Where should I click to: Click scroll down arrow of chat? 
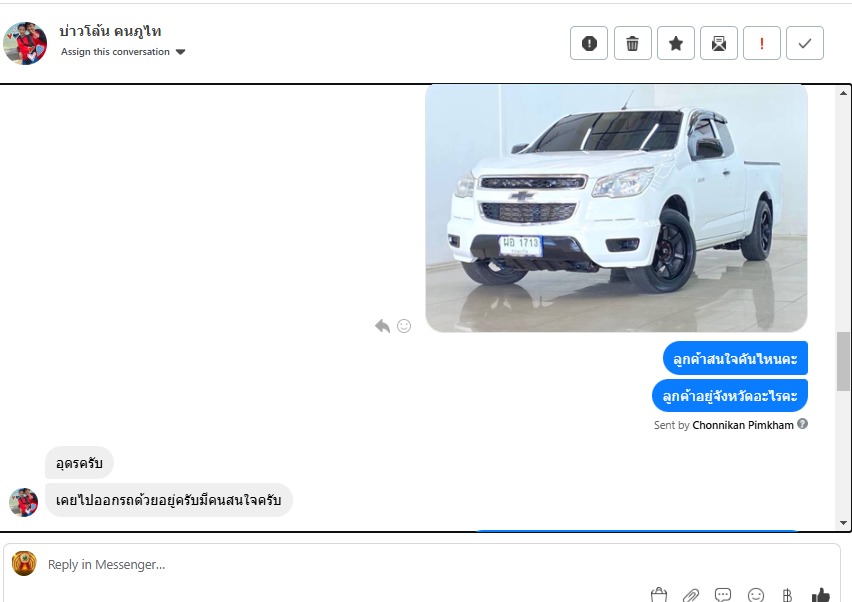point(843,523)
